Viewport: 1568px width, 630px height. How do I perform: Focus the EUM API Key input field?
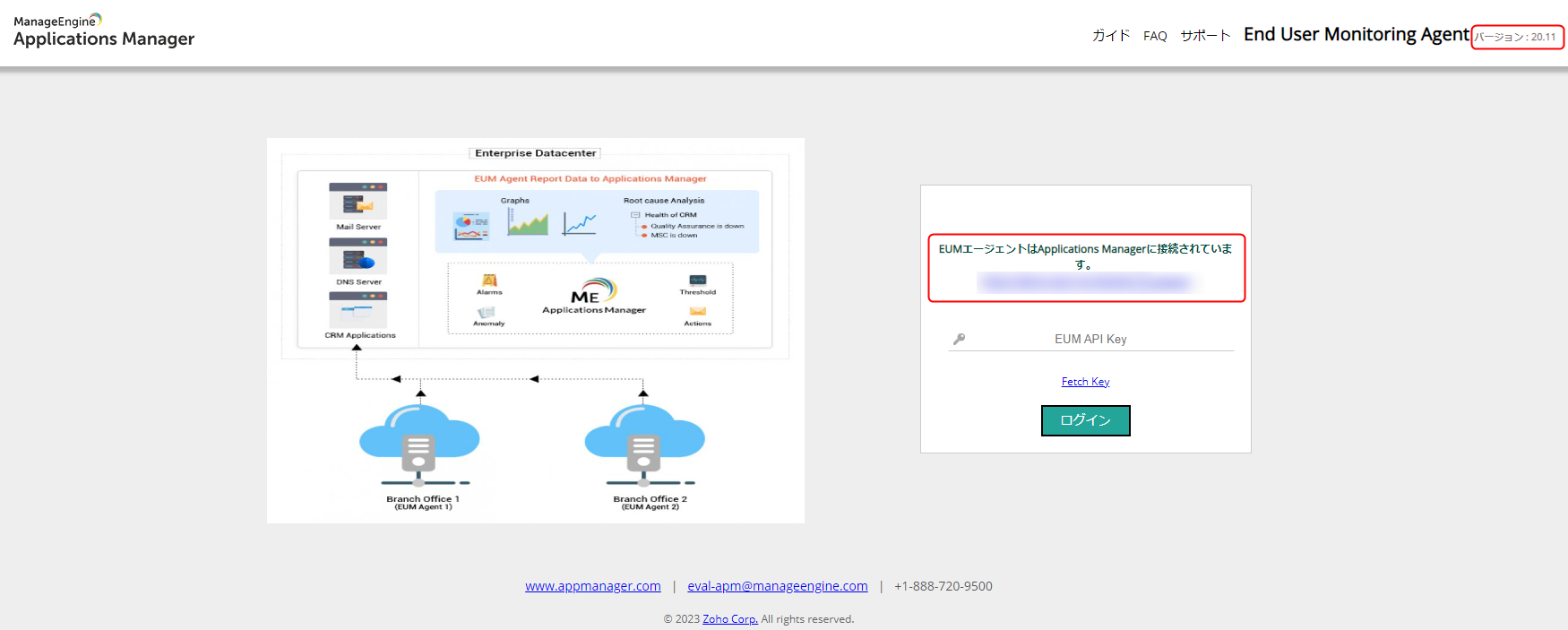tap(1090, 339)
